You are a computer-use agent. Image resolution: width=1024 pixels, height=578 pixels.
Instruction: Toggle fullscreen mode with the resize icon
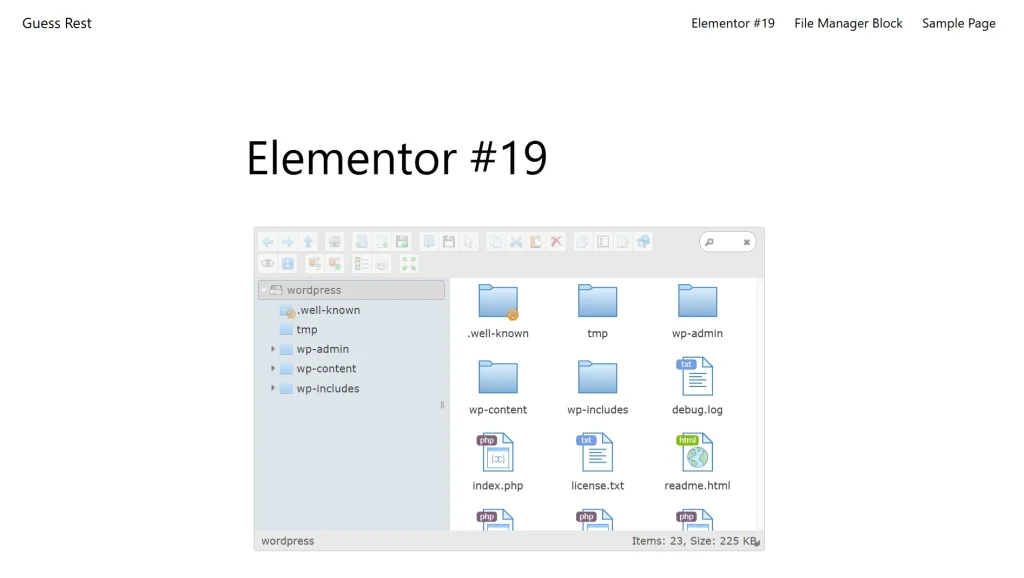coord(407,263)
